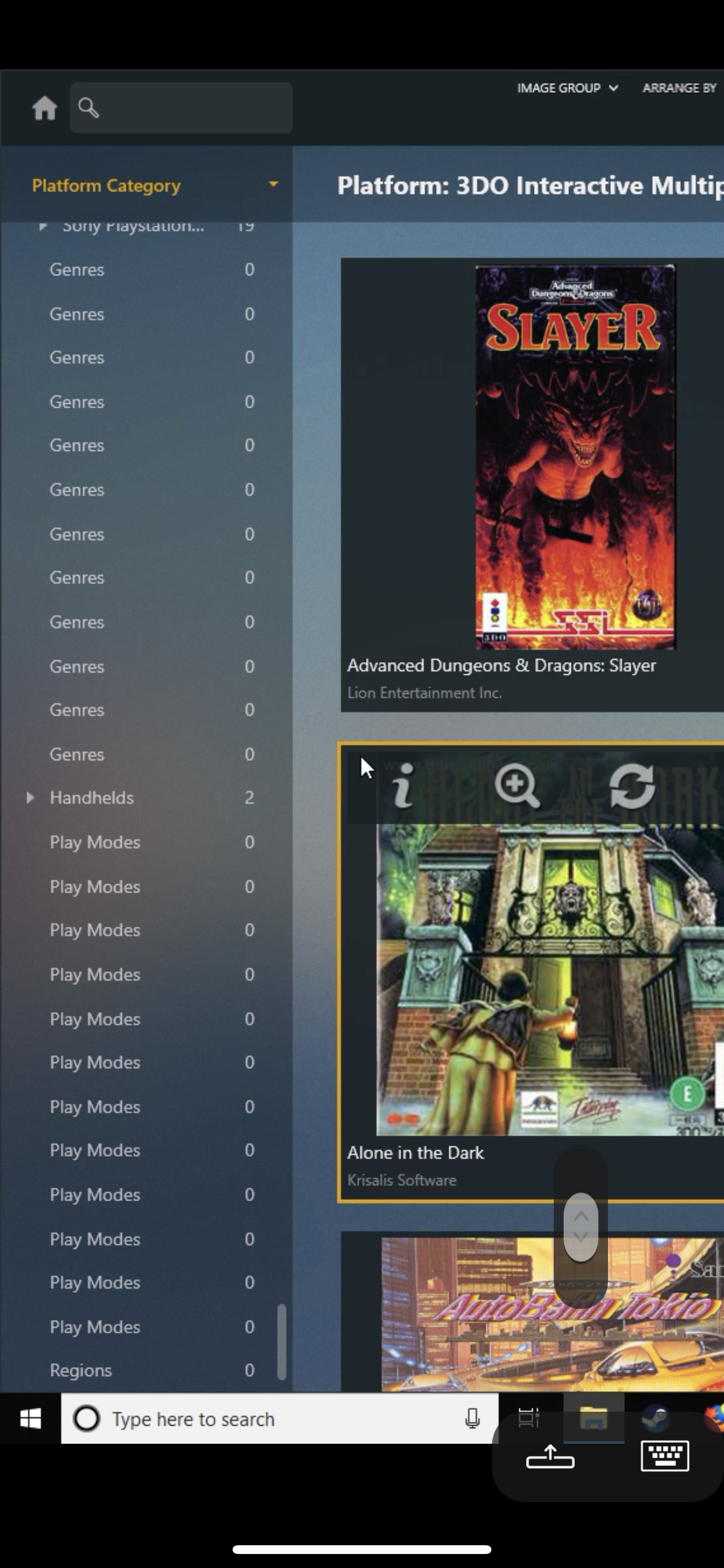Refresh the Alone in the Dark image
The height and width of the screenshot is (1568, 724).
pyautogui.click(x=632, y=786)
